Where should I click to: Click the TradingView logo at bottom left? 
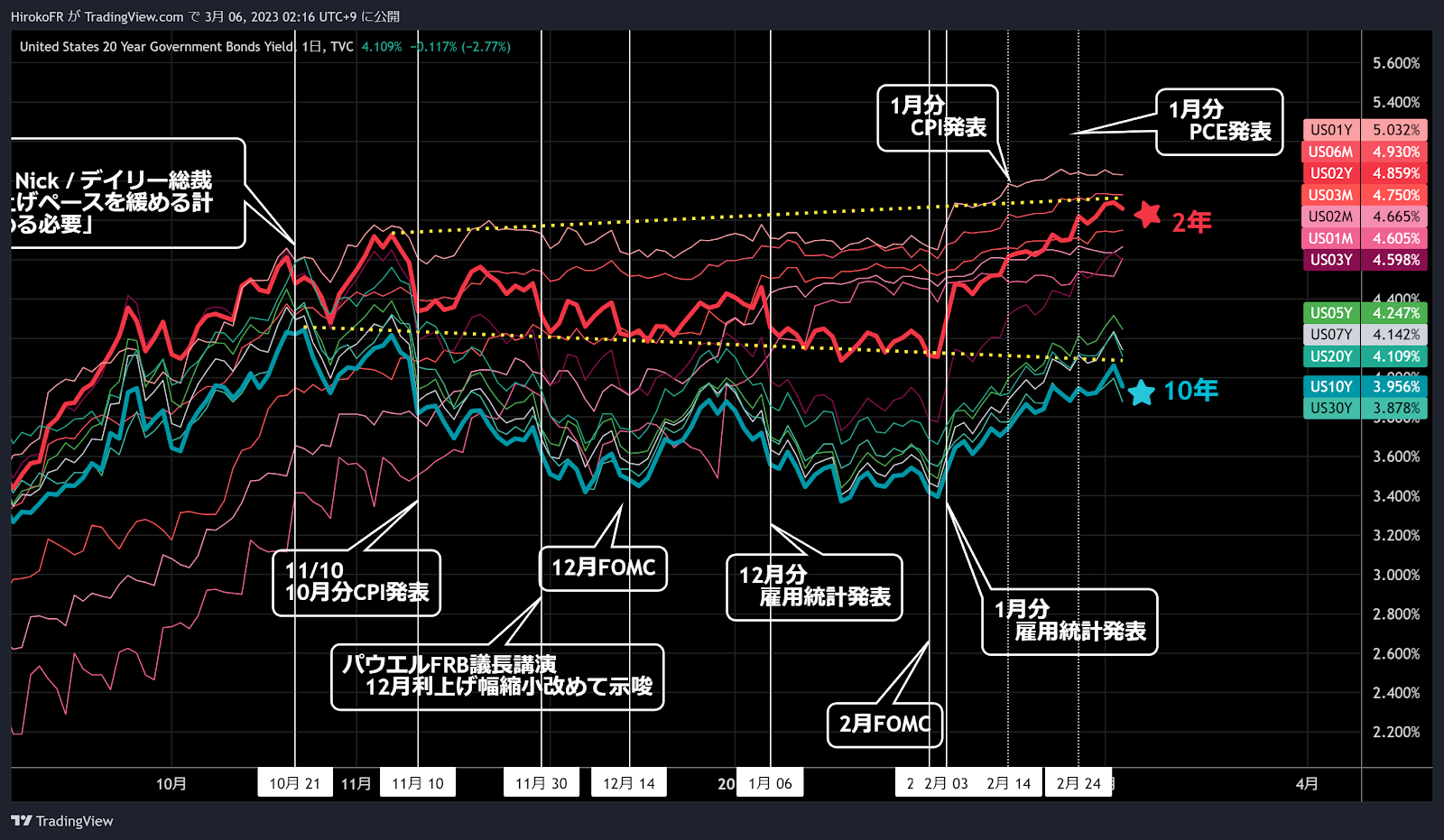(61, 821)
